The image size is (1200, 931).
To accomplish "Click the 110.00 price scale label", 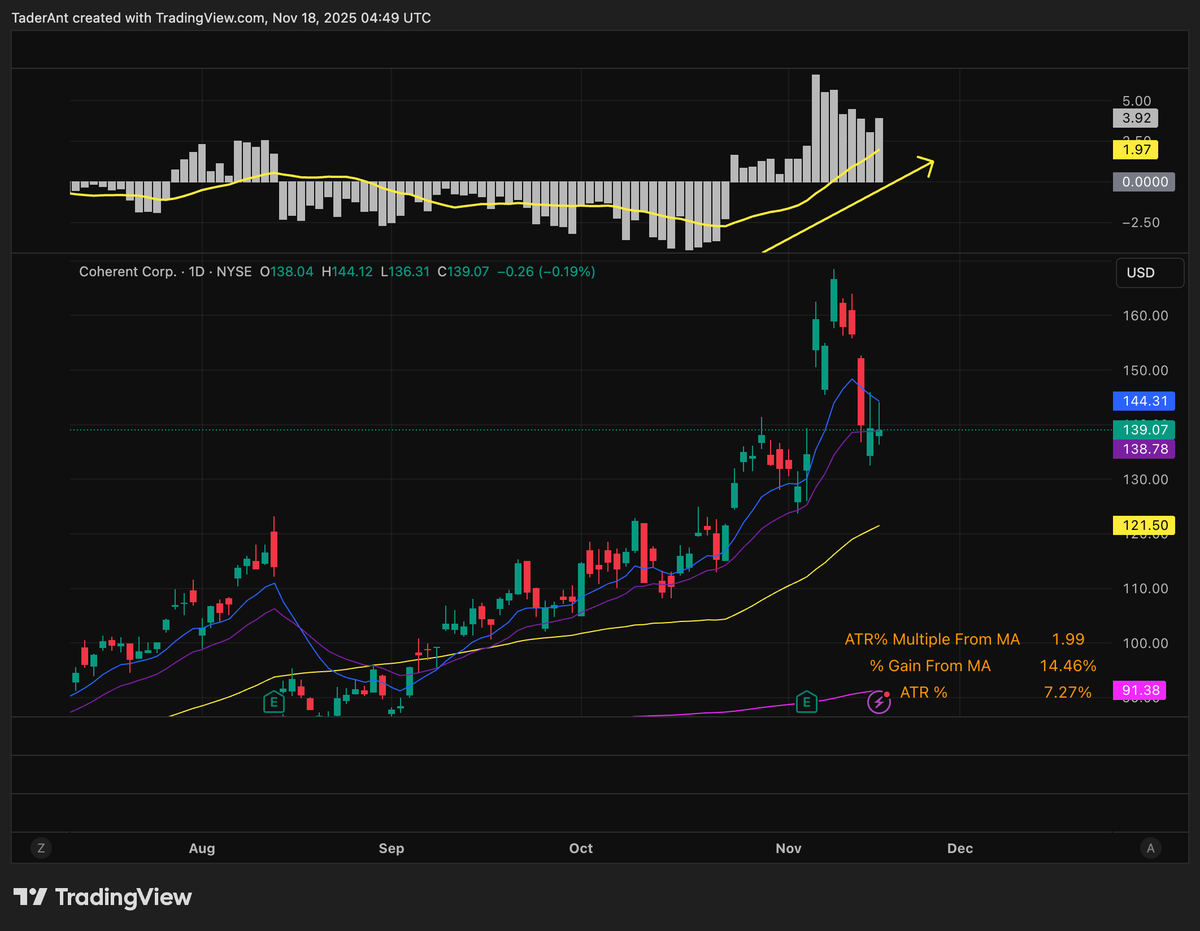I will [x=1145, y=588].
